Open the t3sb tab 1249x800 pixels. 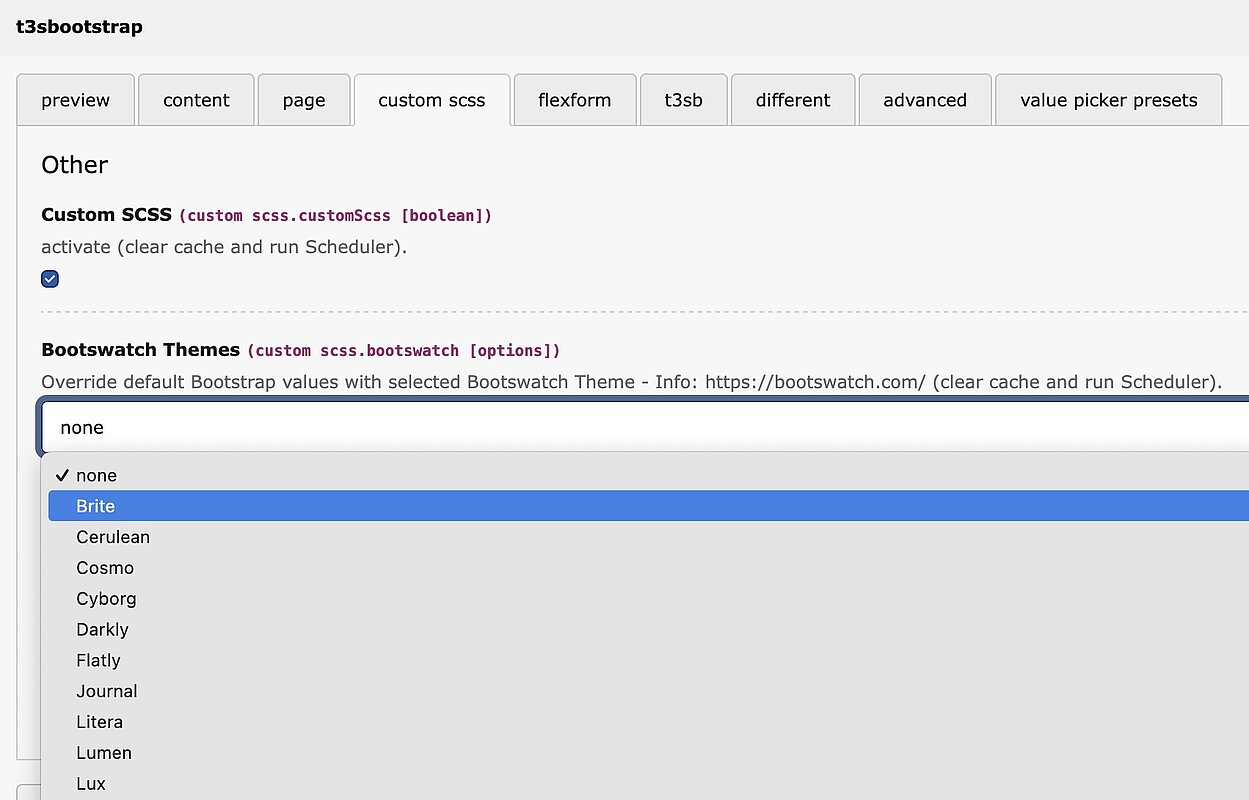click(683, 100)
